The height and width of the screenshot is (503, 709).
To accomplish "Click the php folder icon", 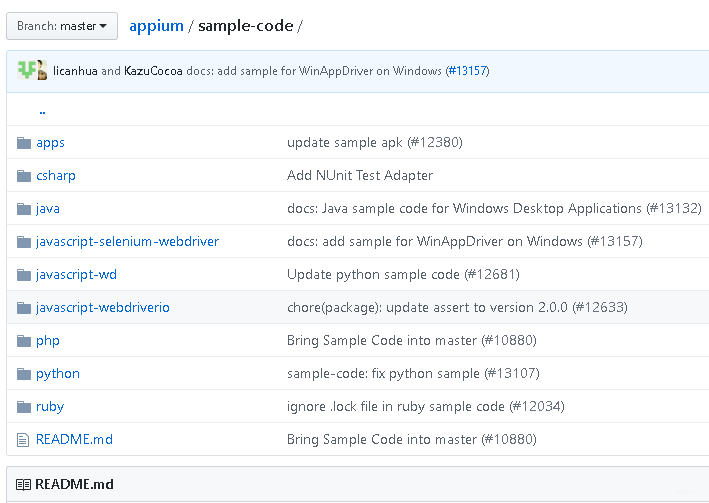I will [x=24, y=341].
